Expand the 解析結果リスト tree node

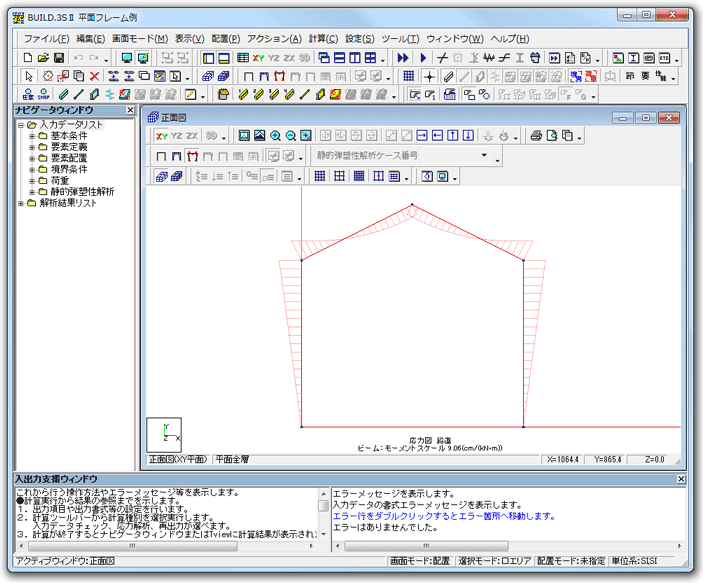click(21, 203)
